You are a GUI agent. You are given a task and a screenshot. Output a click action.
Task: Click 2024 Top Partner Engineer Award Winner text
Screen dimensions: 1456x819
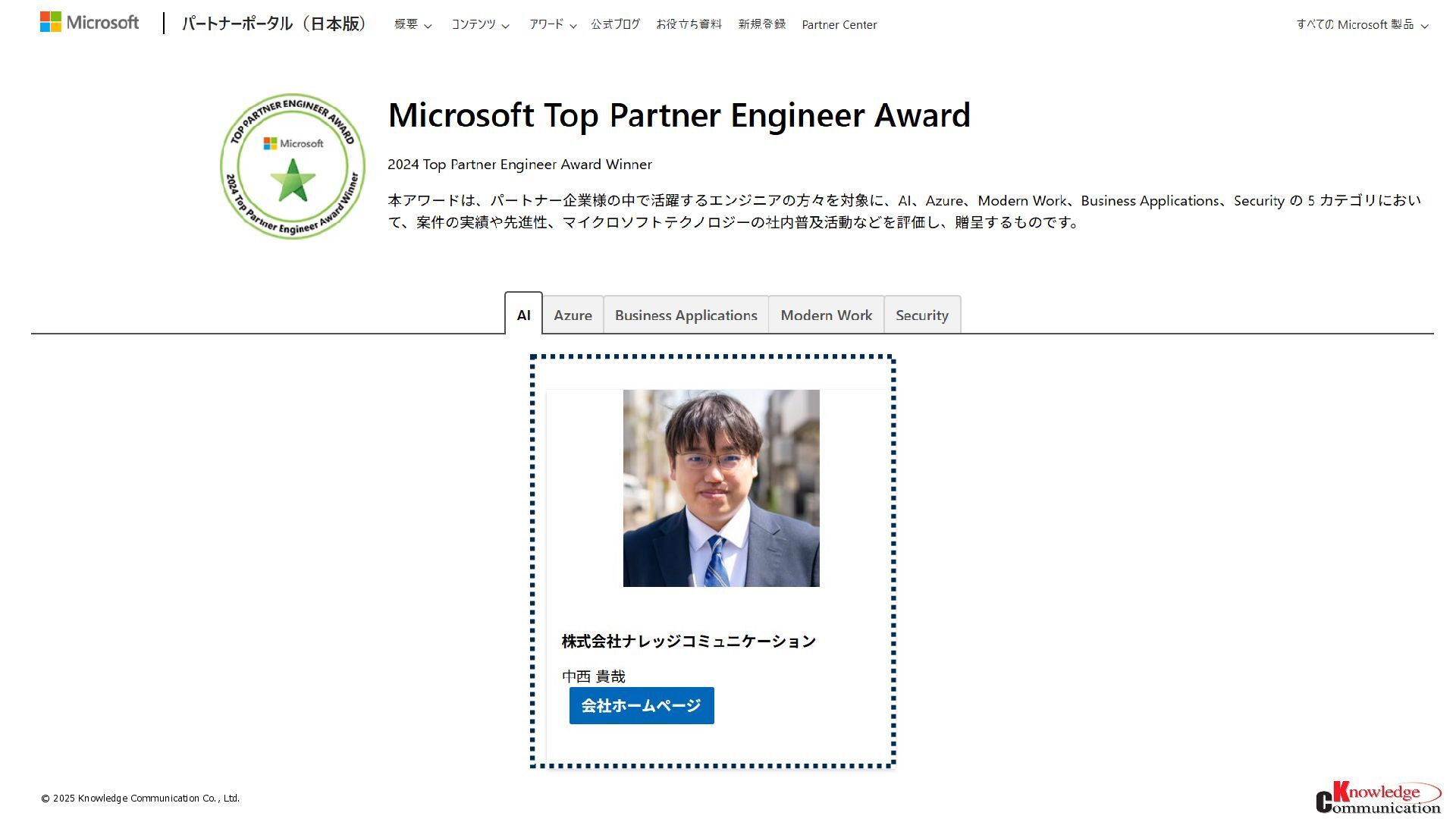pos(519,165)
